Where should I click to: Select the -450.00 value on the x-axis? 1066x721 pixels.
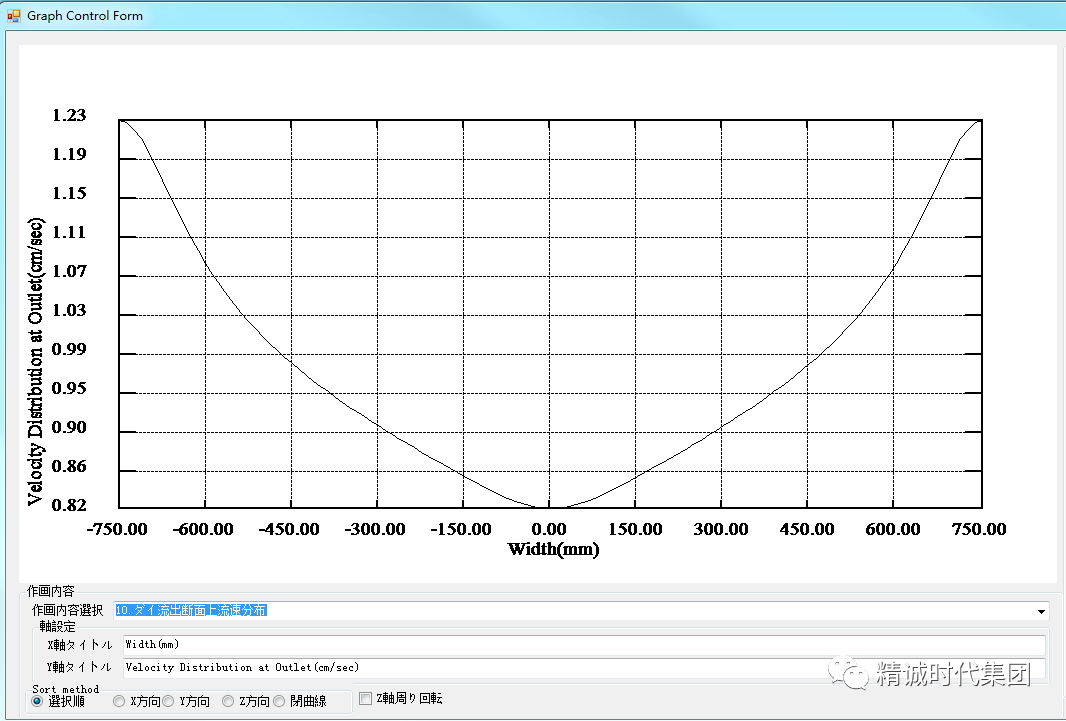[x=289, y=529]
